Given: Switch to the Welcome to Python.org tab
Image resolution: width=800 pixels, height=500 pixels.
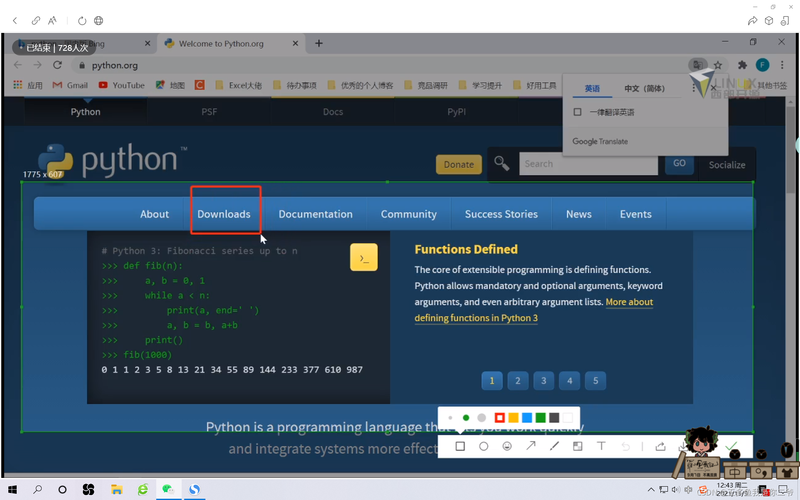Looking at the screenshot, I should [231, 44].
